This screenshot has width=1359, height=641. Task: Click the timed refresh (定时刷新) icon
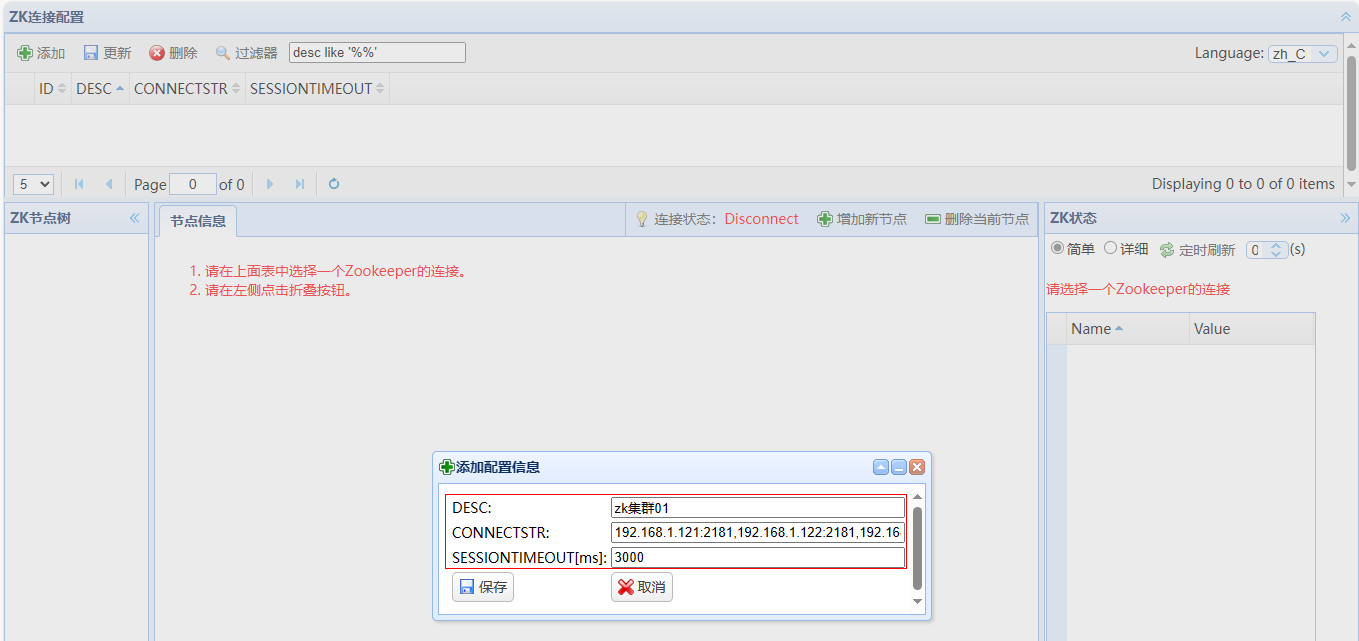click(x=1167, y=250)
